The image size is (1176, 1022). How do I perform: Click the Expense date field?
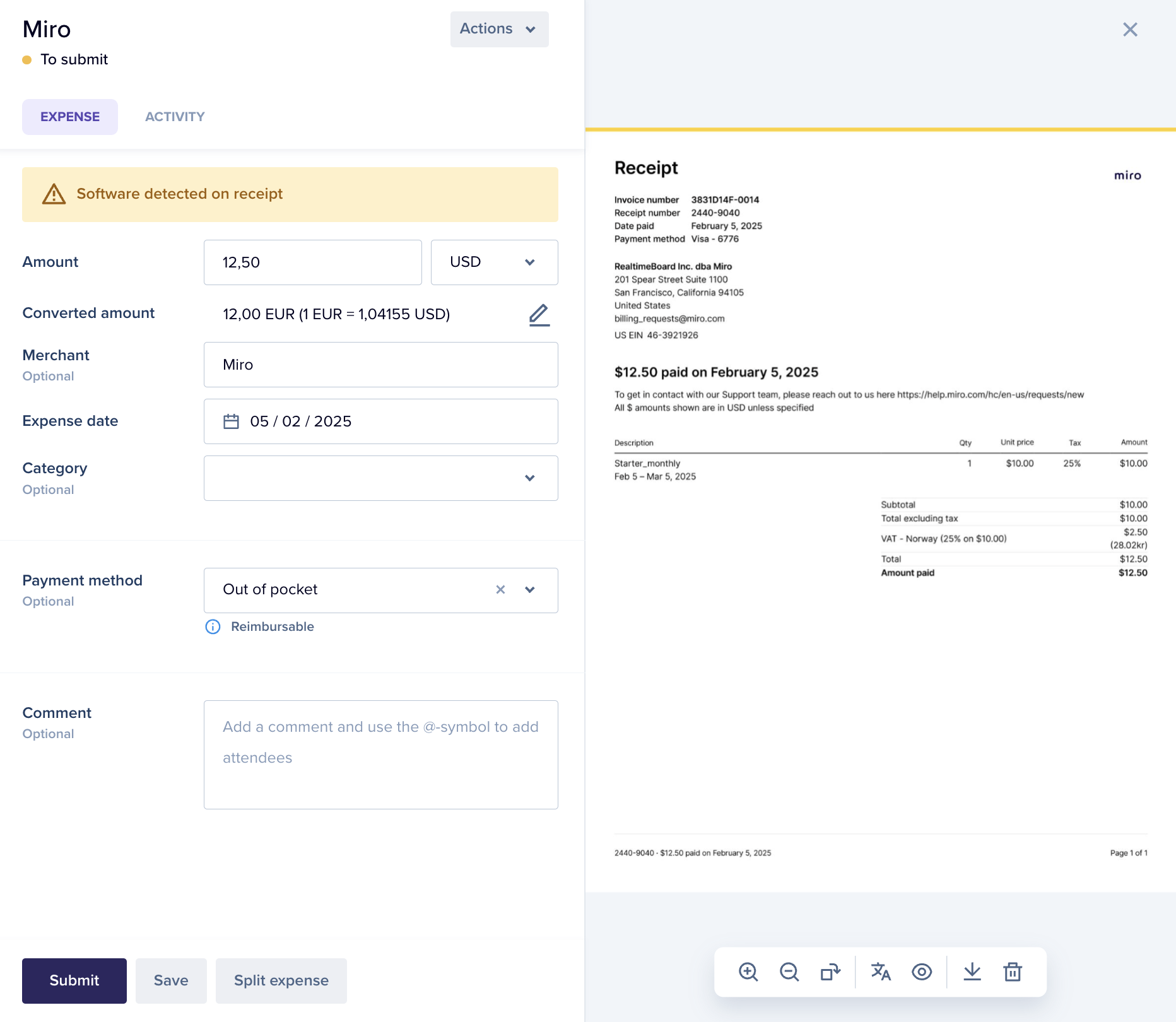point(380,421)
